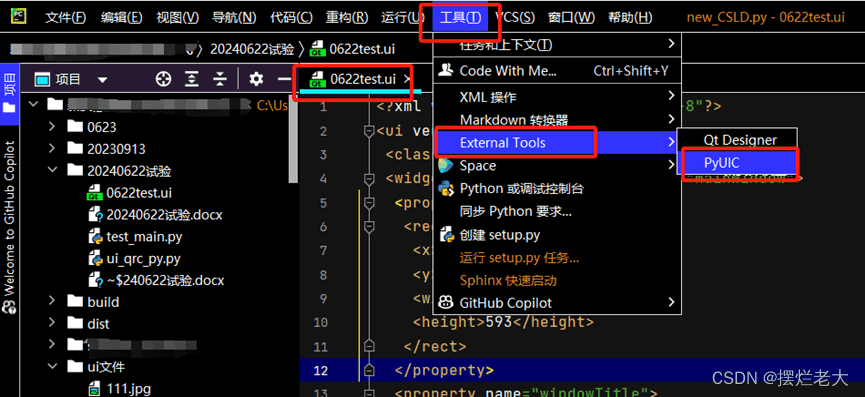Expand the GitHub Copilot submenu arrow
This screenshot has height=397, width=865.
point(671,302)
